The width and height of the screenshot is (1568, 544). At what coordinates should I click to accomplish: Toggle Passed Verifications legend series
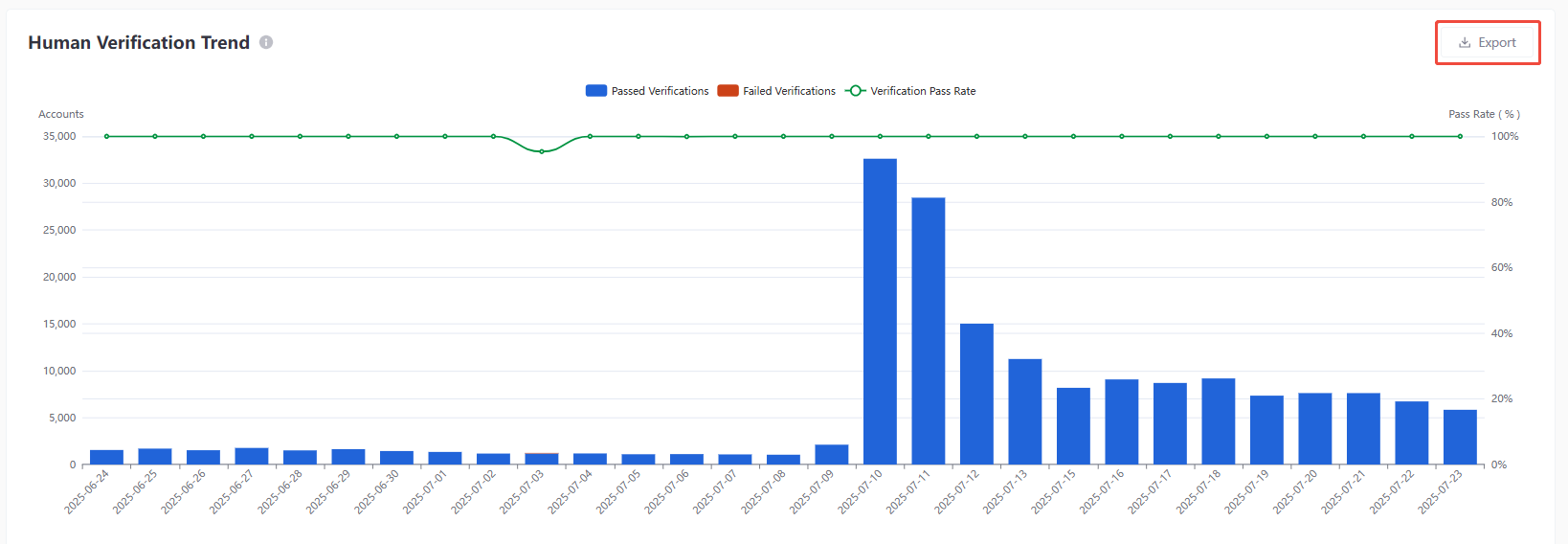point(660,91)
